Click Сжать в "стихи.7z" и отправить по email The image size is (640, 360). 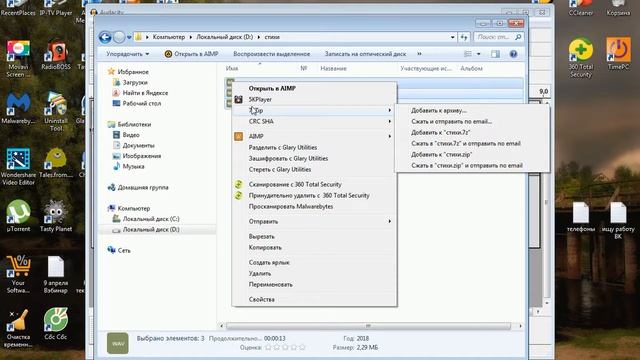tap(473, 144)
